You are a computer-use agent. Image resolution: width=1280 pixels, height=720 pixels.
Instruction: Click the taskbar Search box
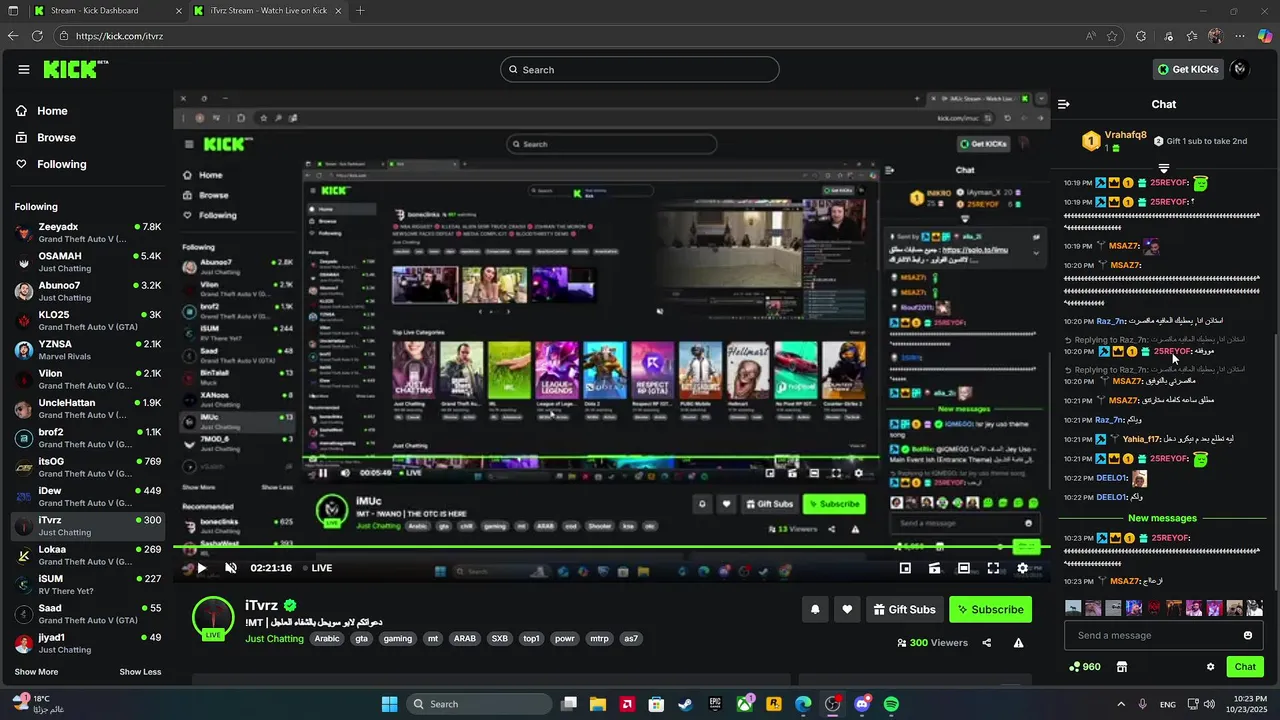pyautogui.click(x=479, y=704)
